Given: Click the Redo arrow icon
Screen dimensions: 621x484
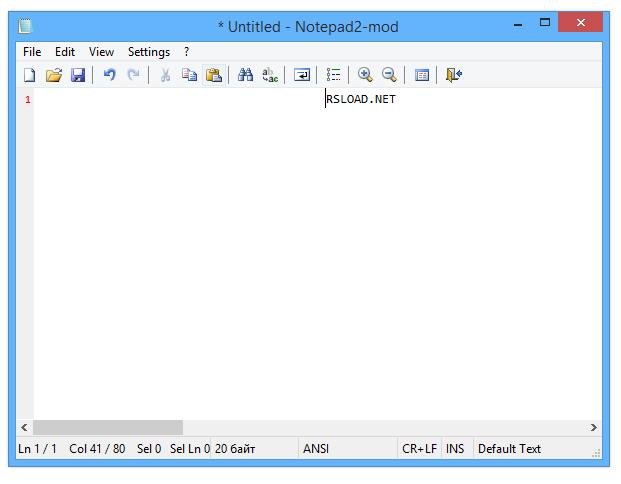Looking at the screenshot, I should pyautogui.click(x=133, y=75).
